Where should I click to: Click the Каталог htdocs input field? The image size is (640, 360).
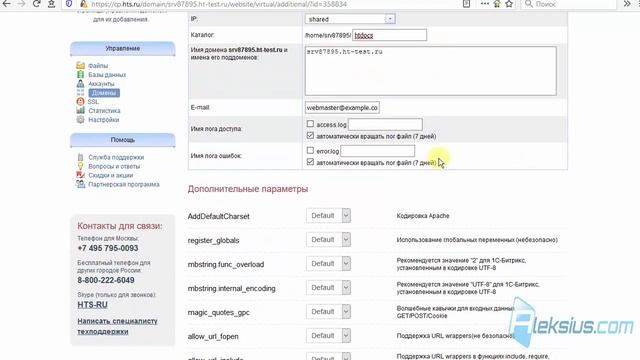click(x=389, y=35)
